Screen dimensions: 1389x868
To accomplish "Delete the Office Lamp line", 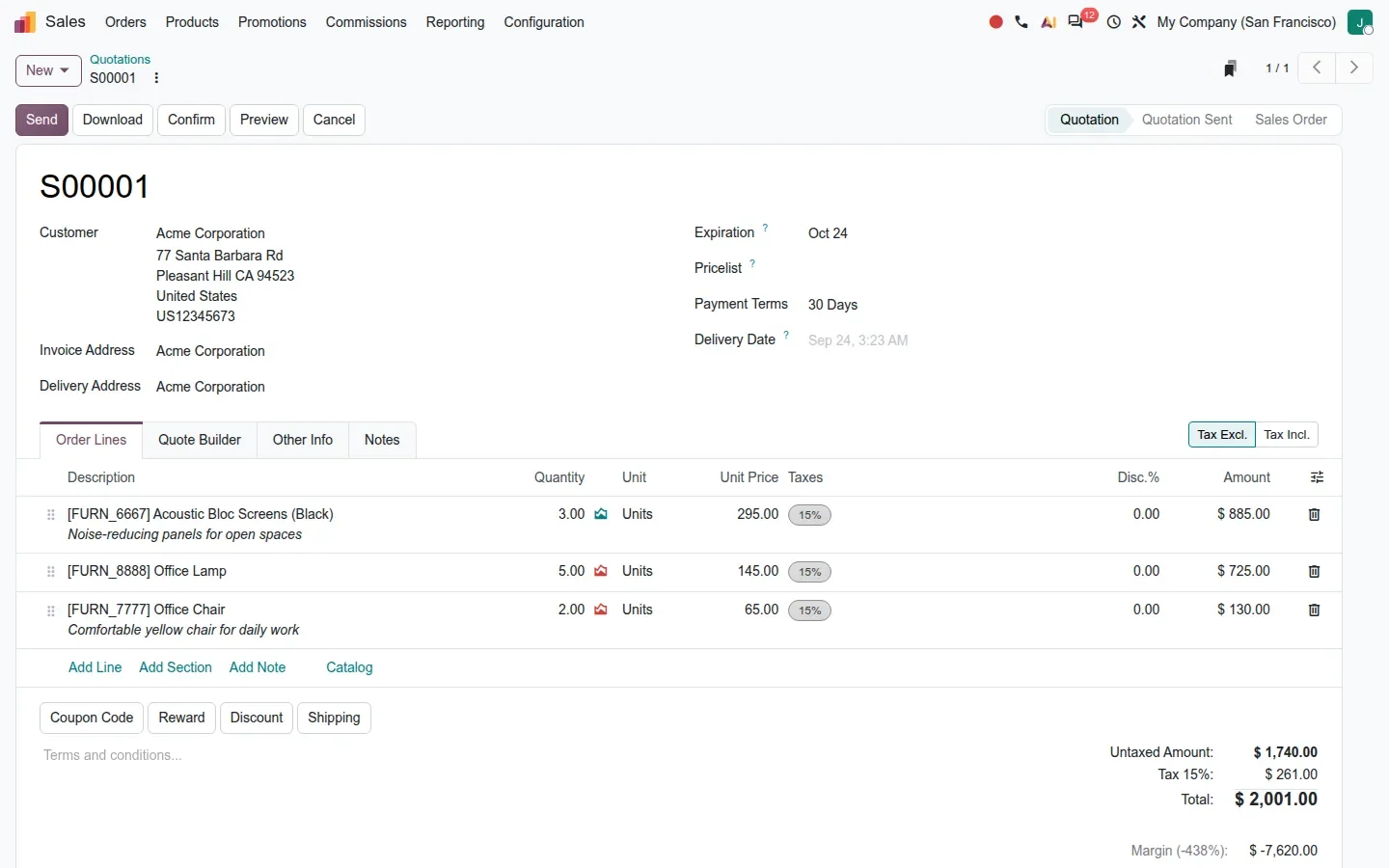I will click(x=1314, y=571).
